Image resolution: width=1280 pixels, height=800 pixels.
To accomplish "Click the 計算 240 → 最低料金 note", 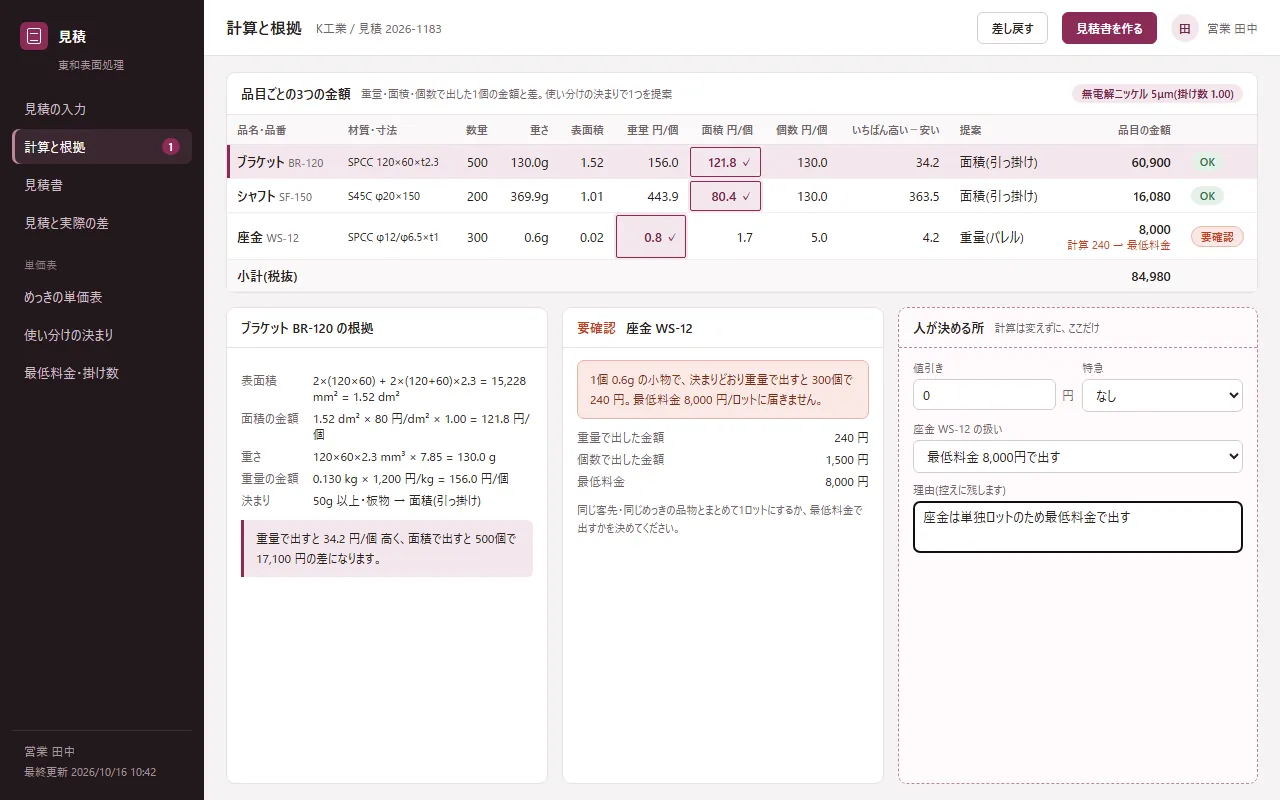I will [x=1119, y=245].
